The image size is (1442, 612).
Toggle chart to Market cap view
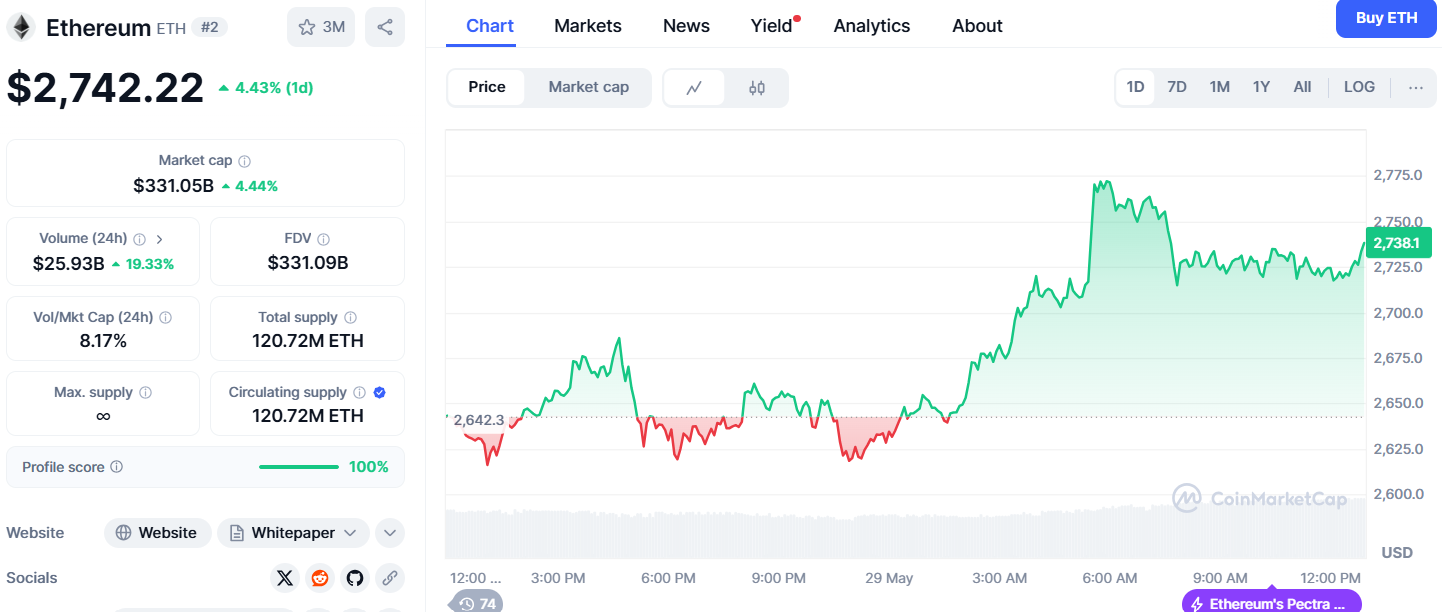point(589,87)
